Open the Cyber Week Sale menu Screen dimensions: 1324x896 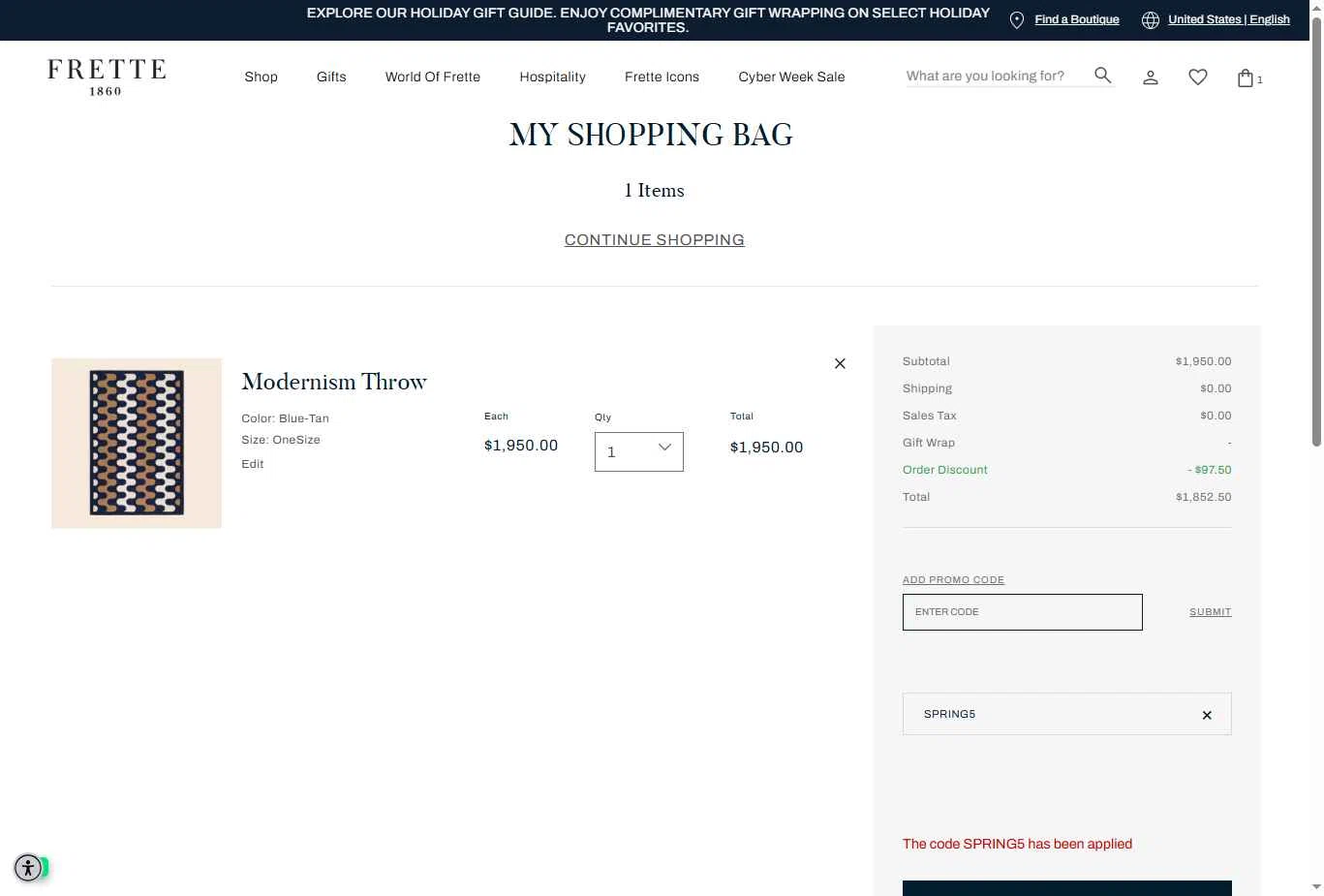click(791, 77)
